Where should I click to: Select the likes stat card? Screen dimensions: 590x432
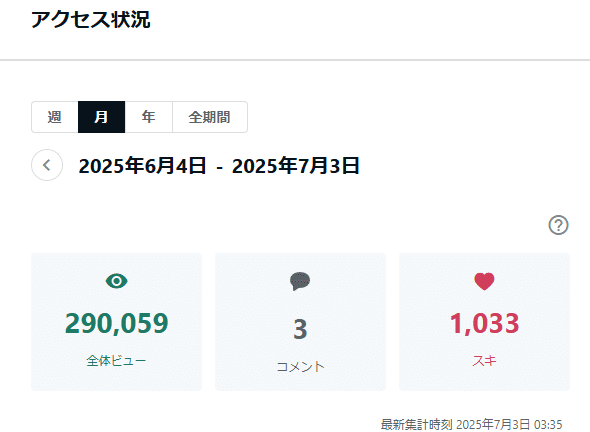coord(485,322)
